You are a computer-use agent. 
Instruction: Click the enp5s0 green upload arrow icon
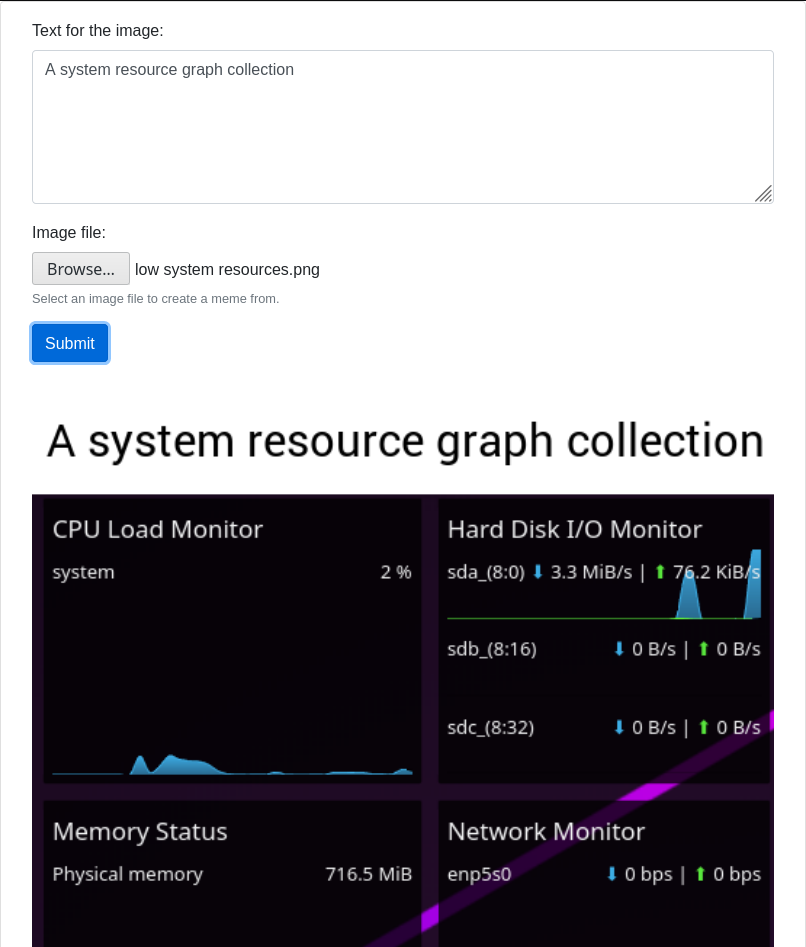coord(700,874)
